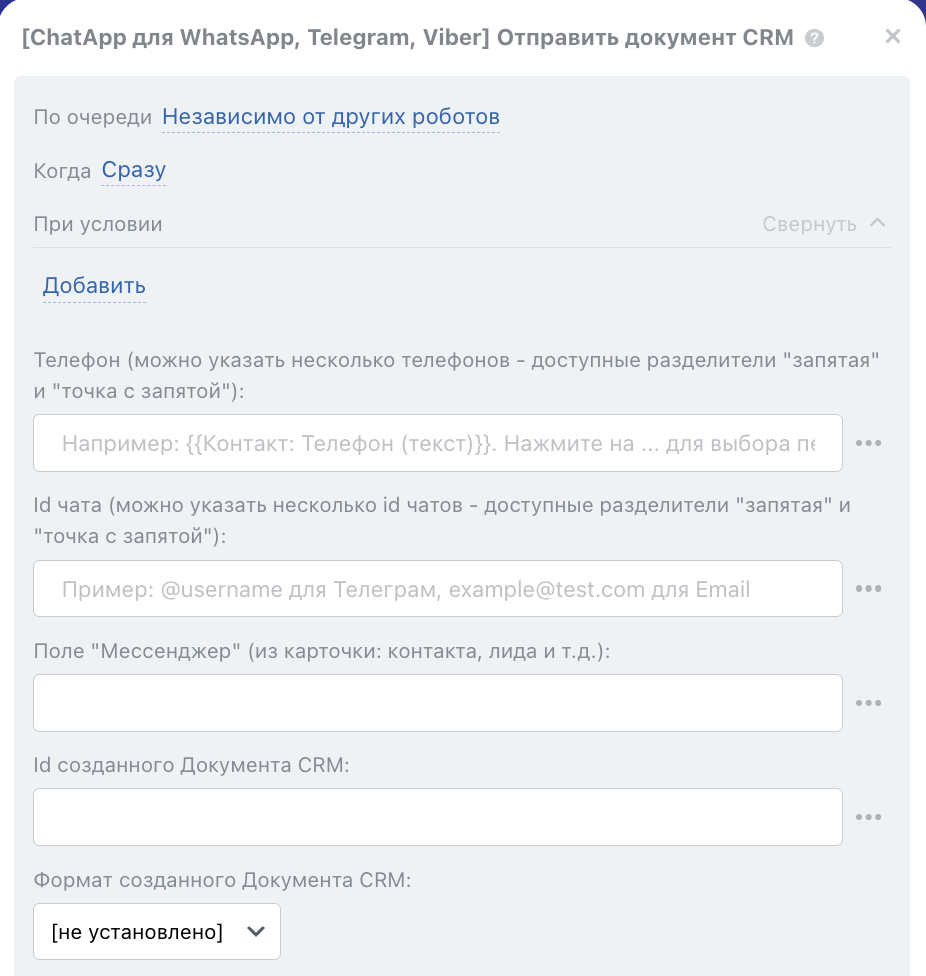Click the dropdown arrow showing не установлено
This screenshot has width=926, height=976.
click(x=256, y=932)
